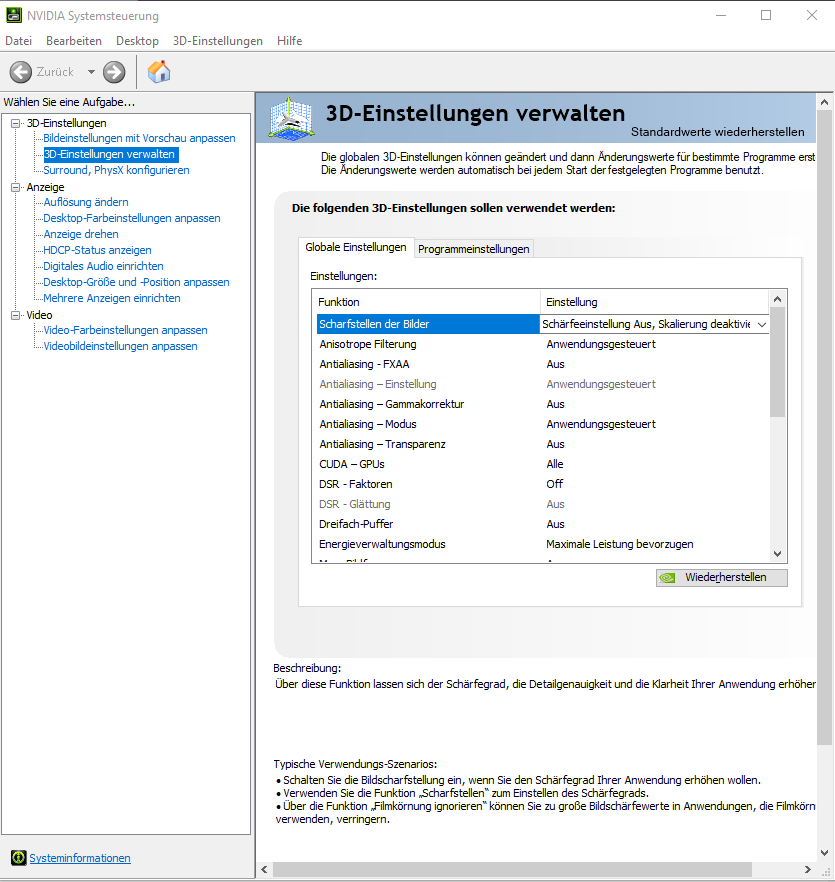
Task: Collapse the 3D-Einstellungen tree node
Action: click(x=16, y=123)
